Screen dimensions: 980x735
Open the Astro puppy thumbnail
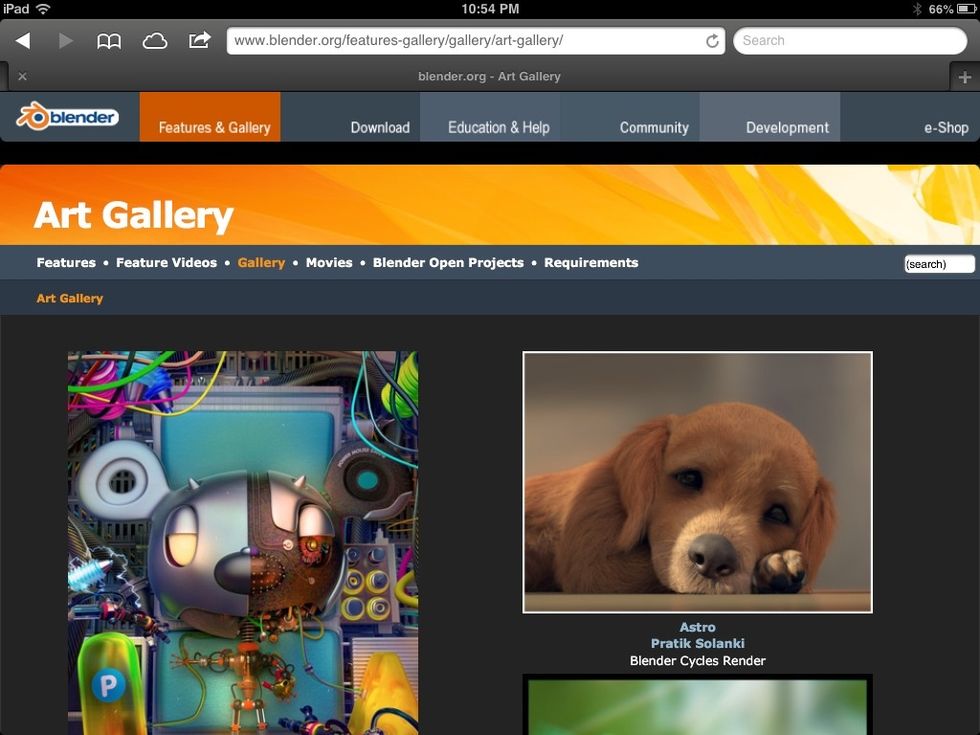pyautogui.click(x=697, y=482)
